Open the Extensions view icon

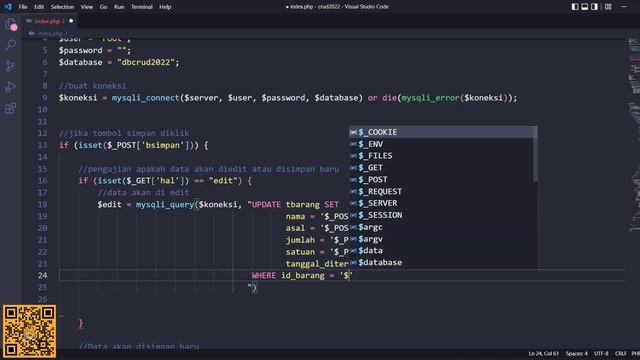[x=11, y=108]
